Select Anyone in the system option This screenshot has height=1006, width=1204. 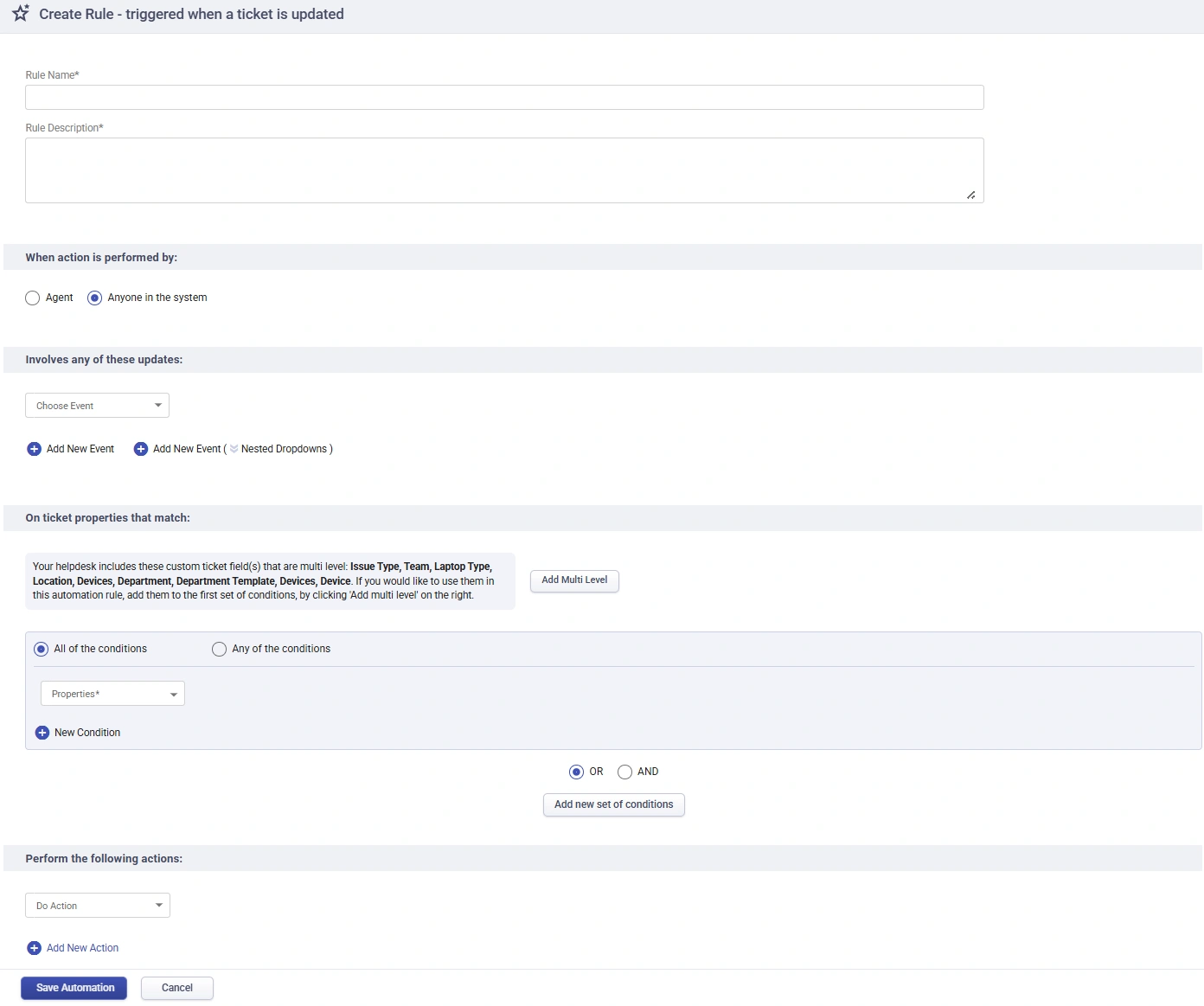click(x=95, y=298)
